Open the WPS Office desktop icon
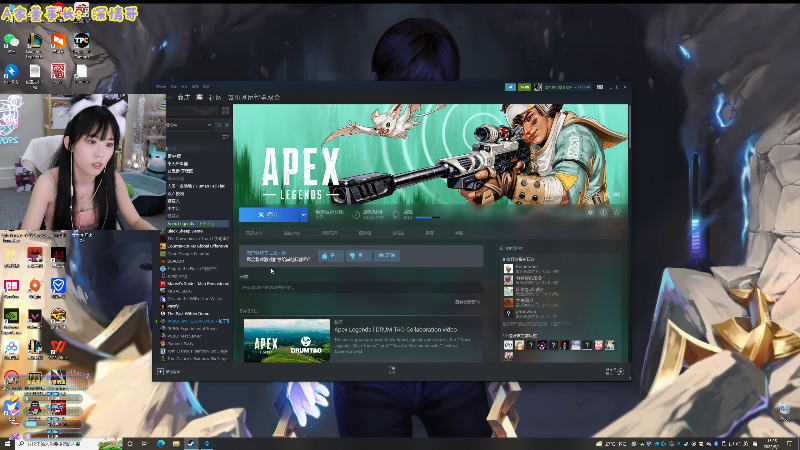Viewport: 800px width, 450px height. [58, 349]
